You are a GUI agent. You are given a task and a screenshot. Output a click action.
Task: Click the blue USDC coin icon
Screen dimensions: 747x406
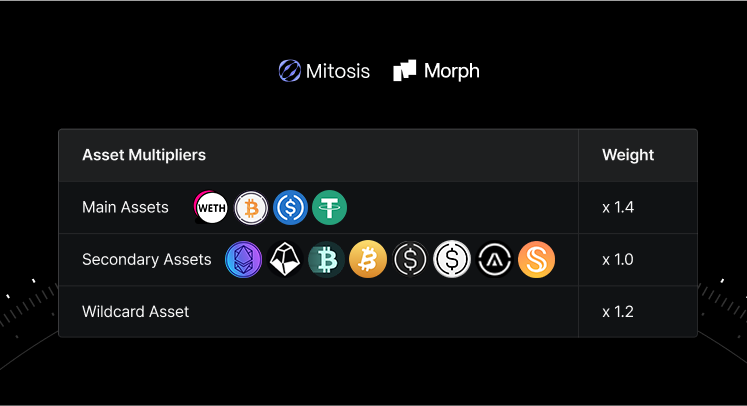click(x=290, y=208)
